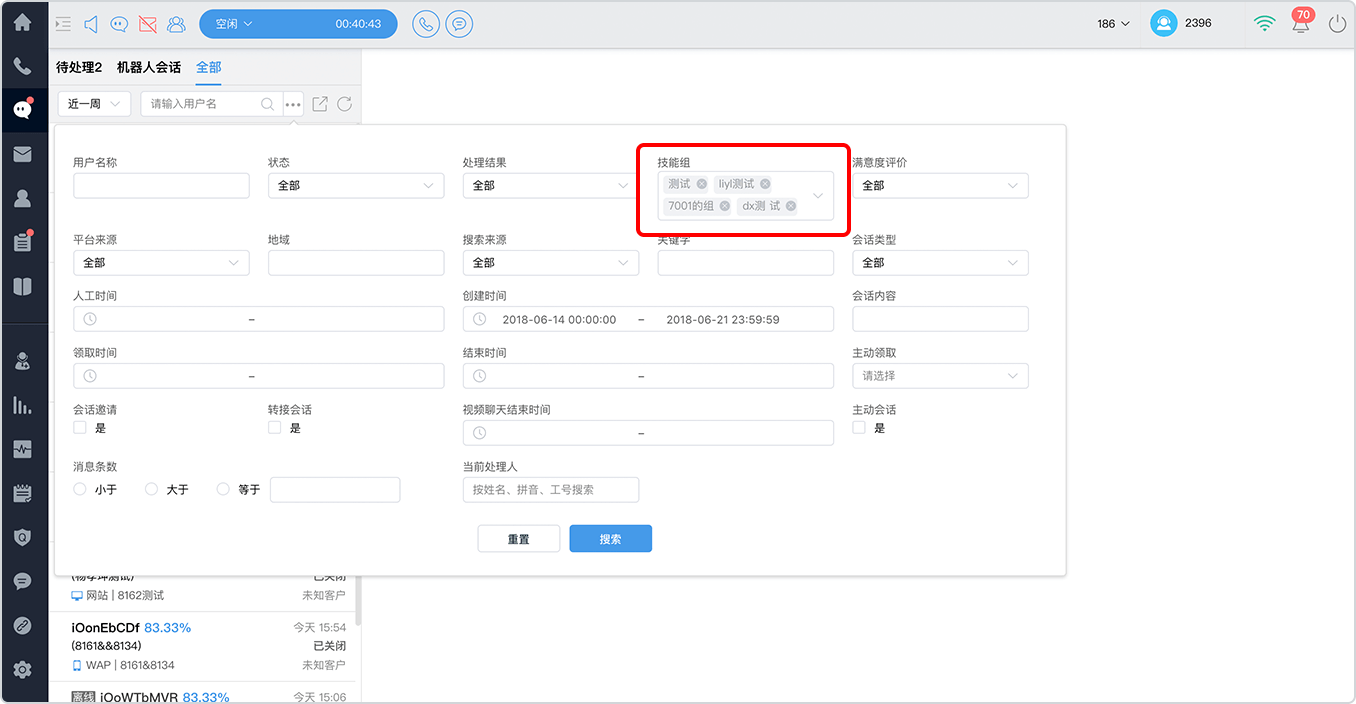Viewport: 1356px width, 704px height.
Task: Click the power logout icon
Action: pos(1337,23)
